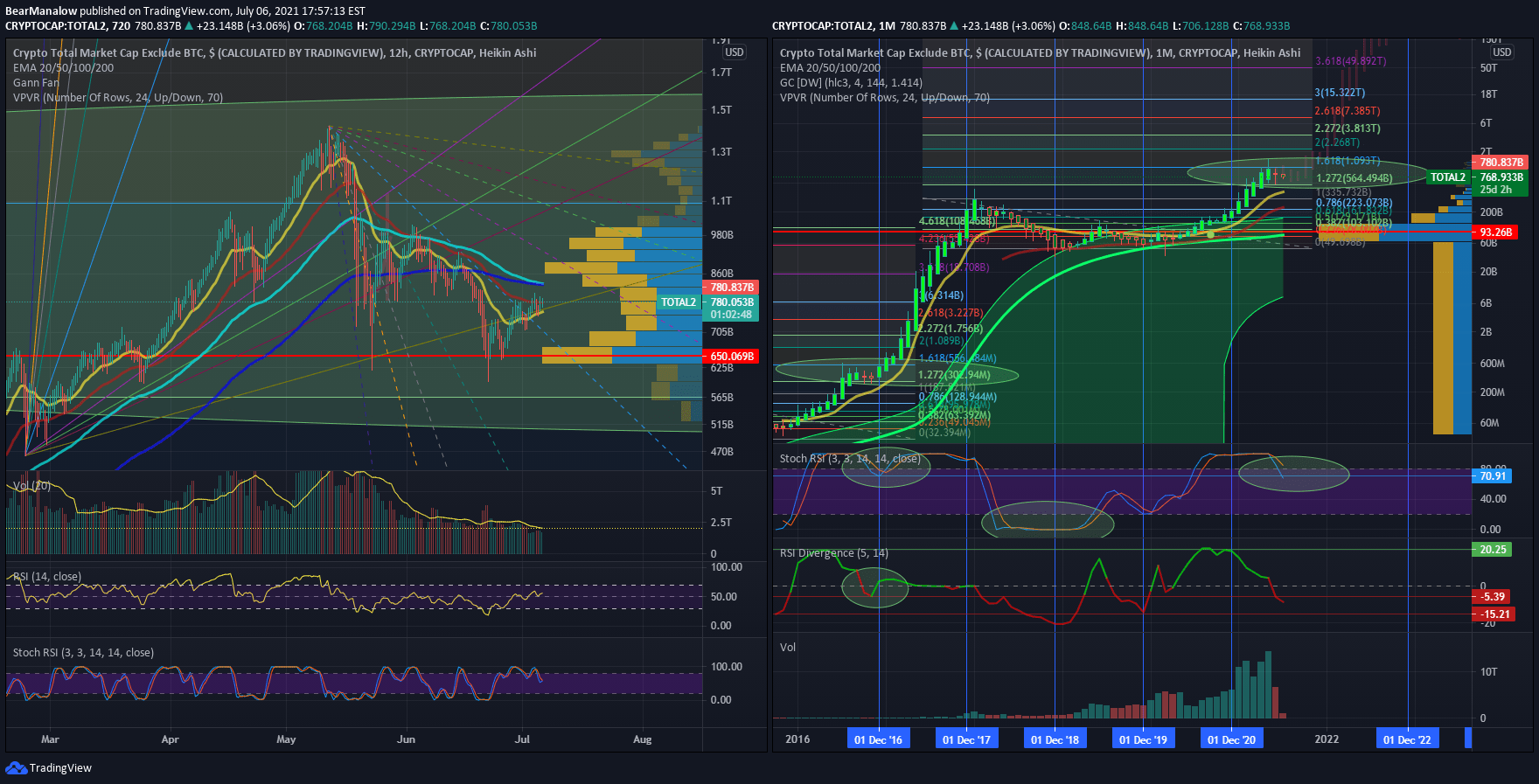1539x784 pixels.
Task: Click the Vol label on monthly chart
Action: click(x=788, y=648)
